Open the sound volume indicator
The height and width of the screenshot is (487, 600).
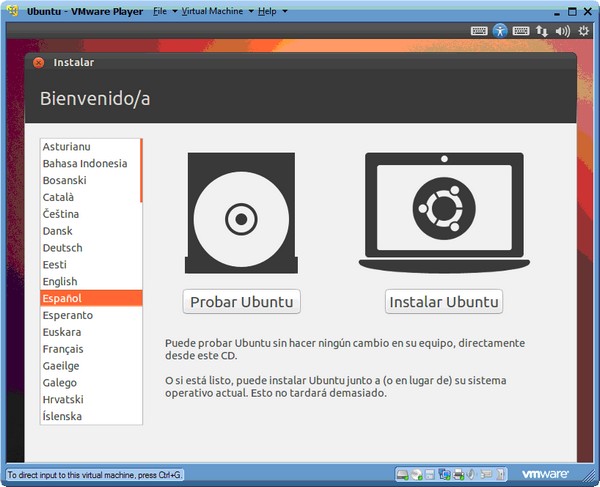click(562, 31)
